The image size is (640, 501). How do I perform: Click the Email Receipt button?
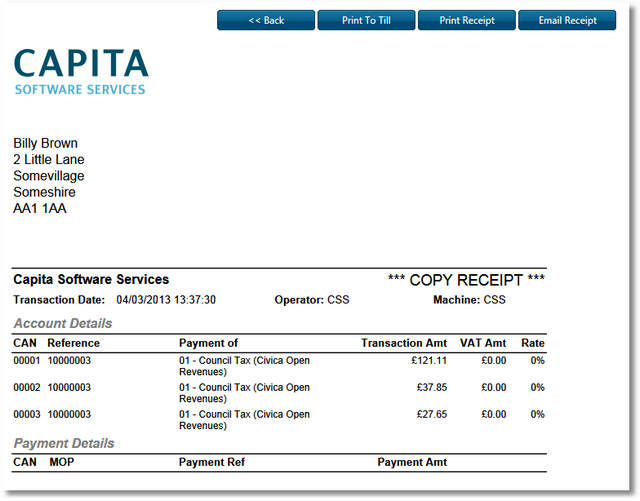pos(567,20)
